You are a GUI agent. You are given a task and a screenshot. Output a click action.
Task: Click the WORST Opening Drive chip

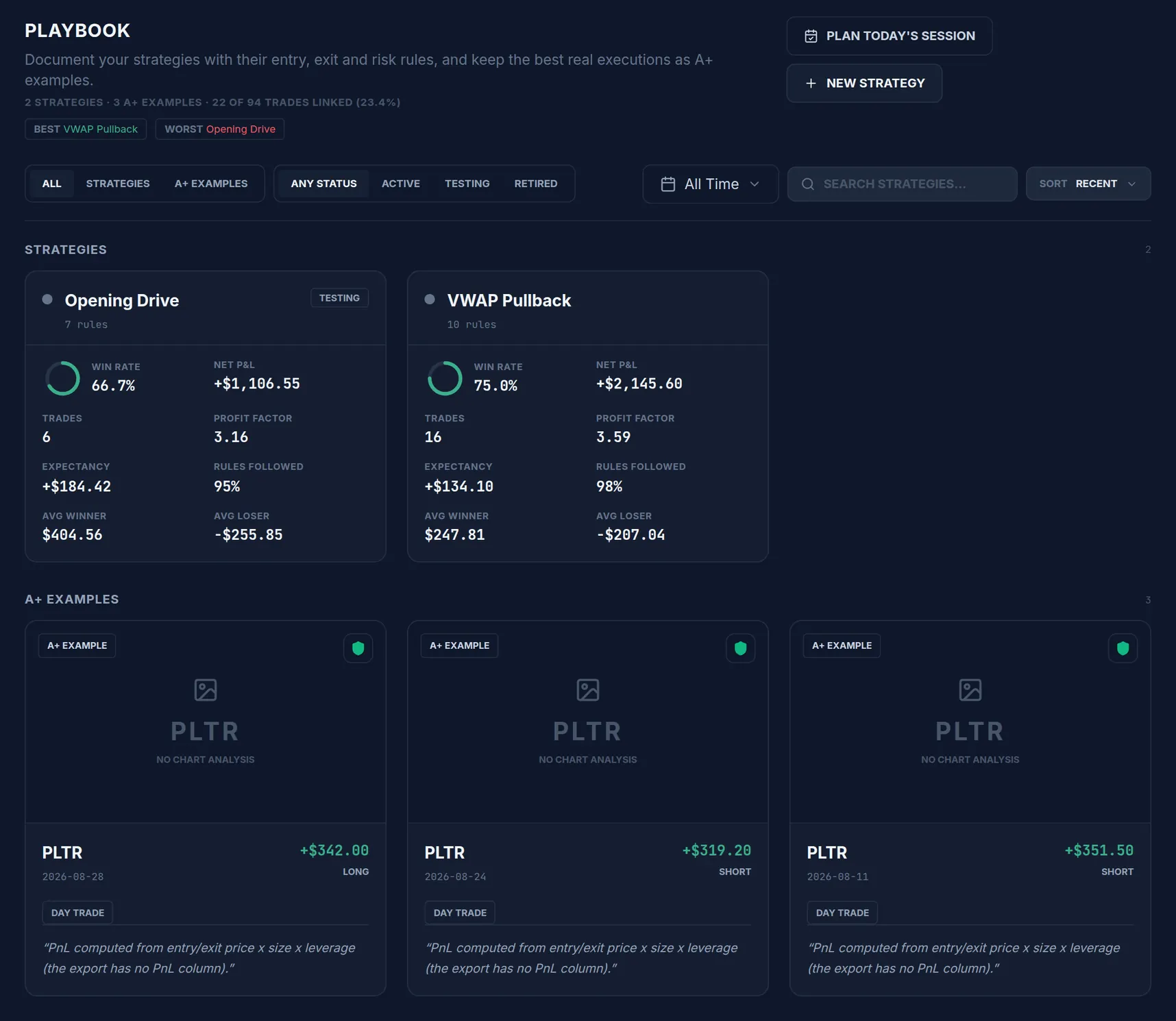click(220, 130)
